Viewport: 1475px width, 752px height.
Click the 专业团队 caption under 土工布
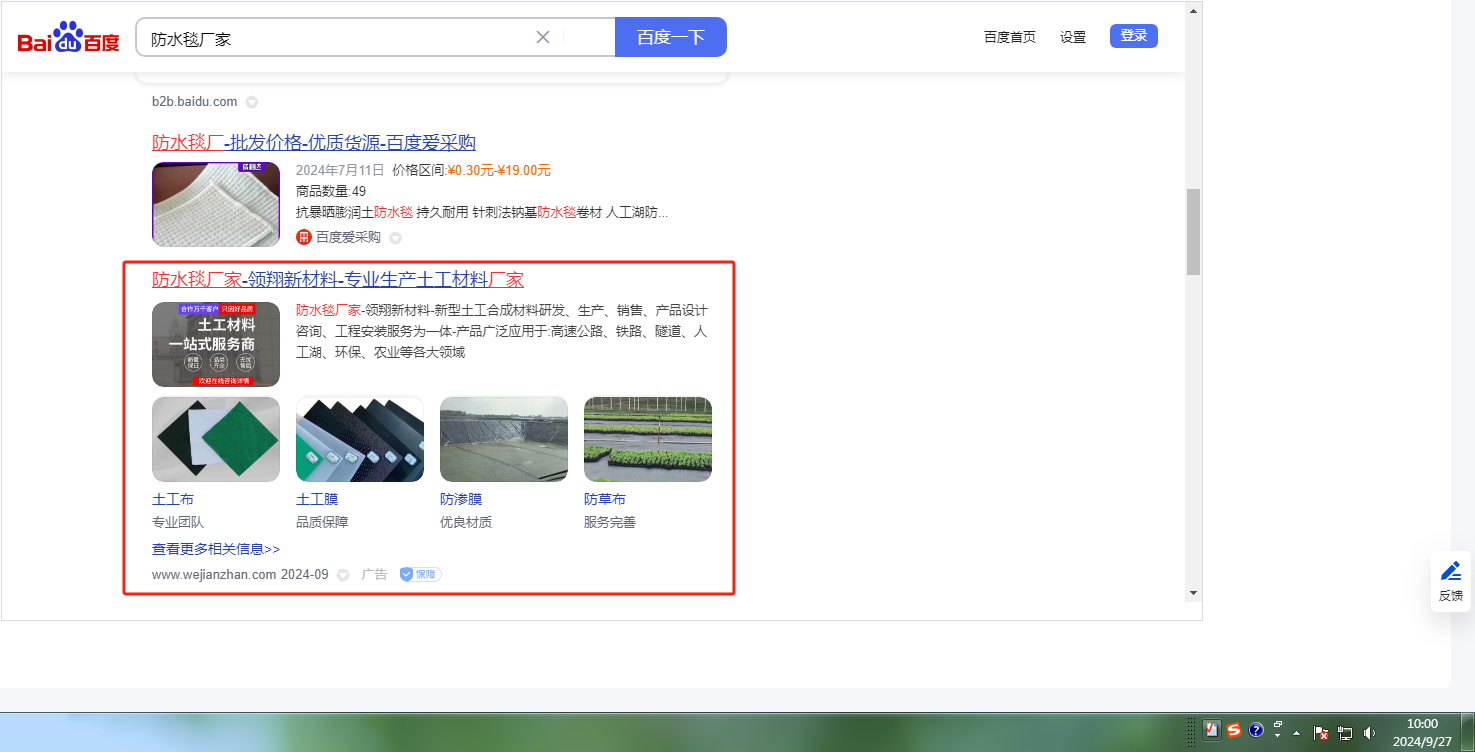[178, 522]
